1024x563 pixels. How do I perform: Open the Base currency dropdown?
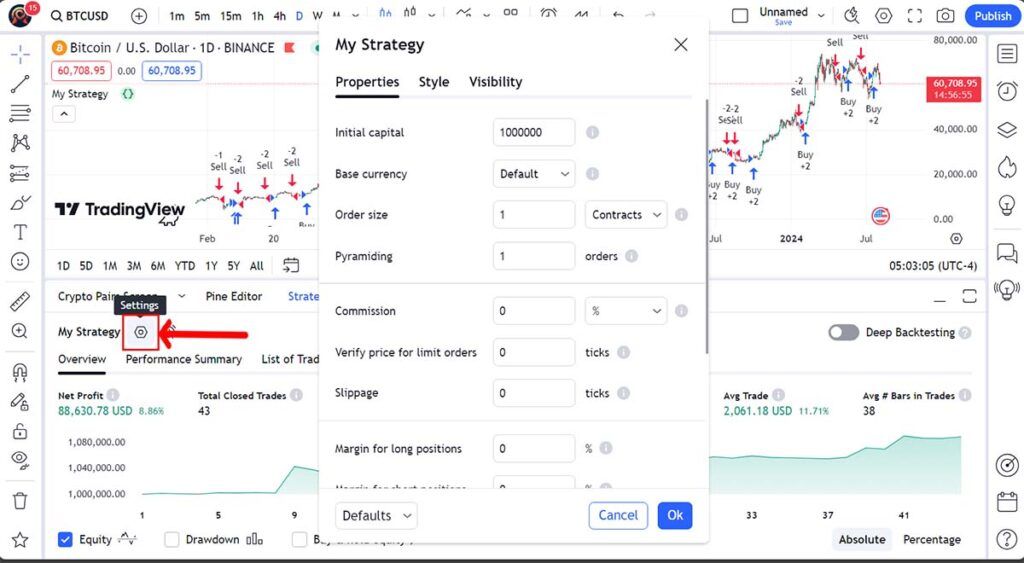[x=534, y=174]
